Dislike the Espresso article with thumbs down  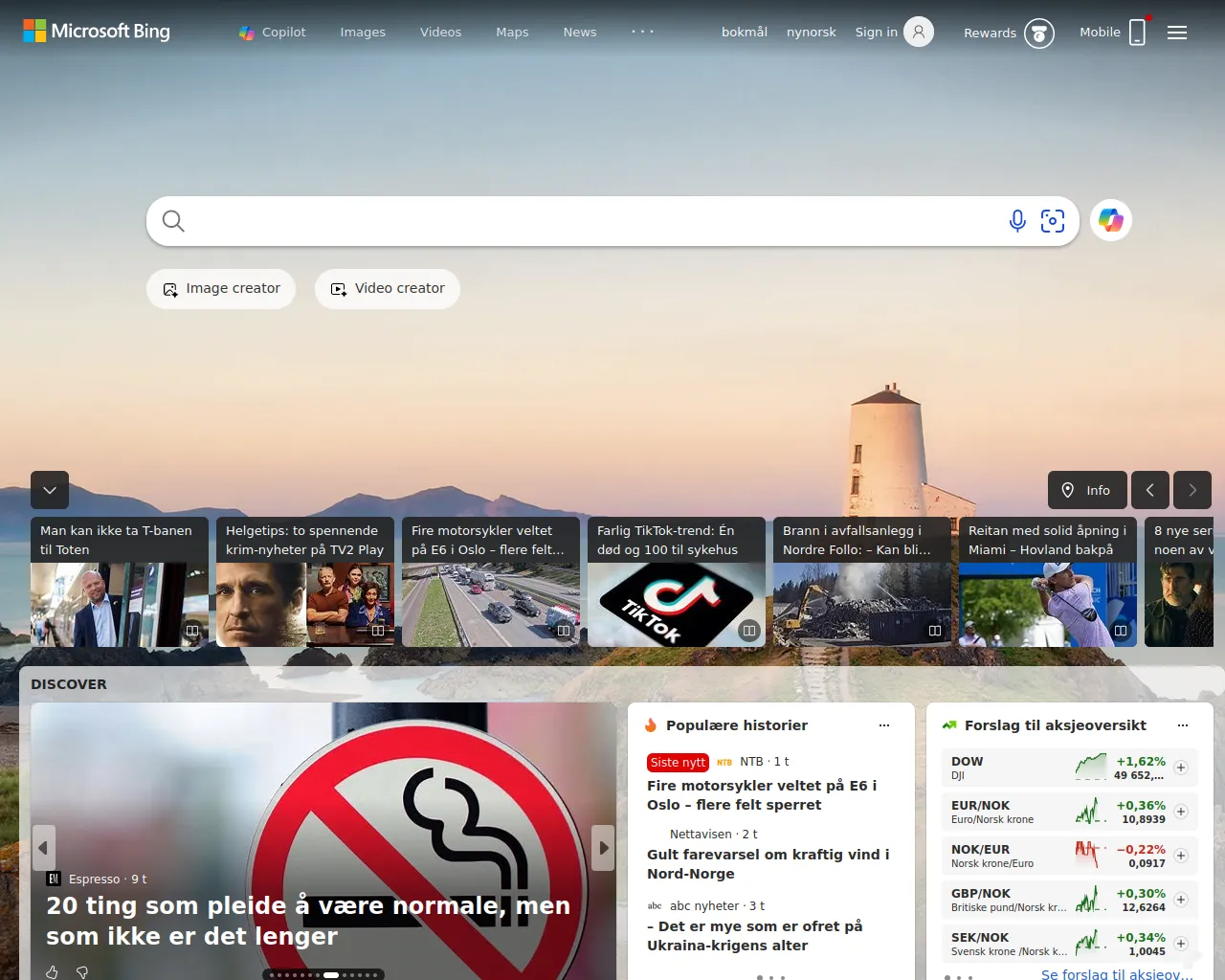82,972
